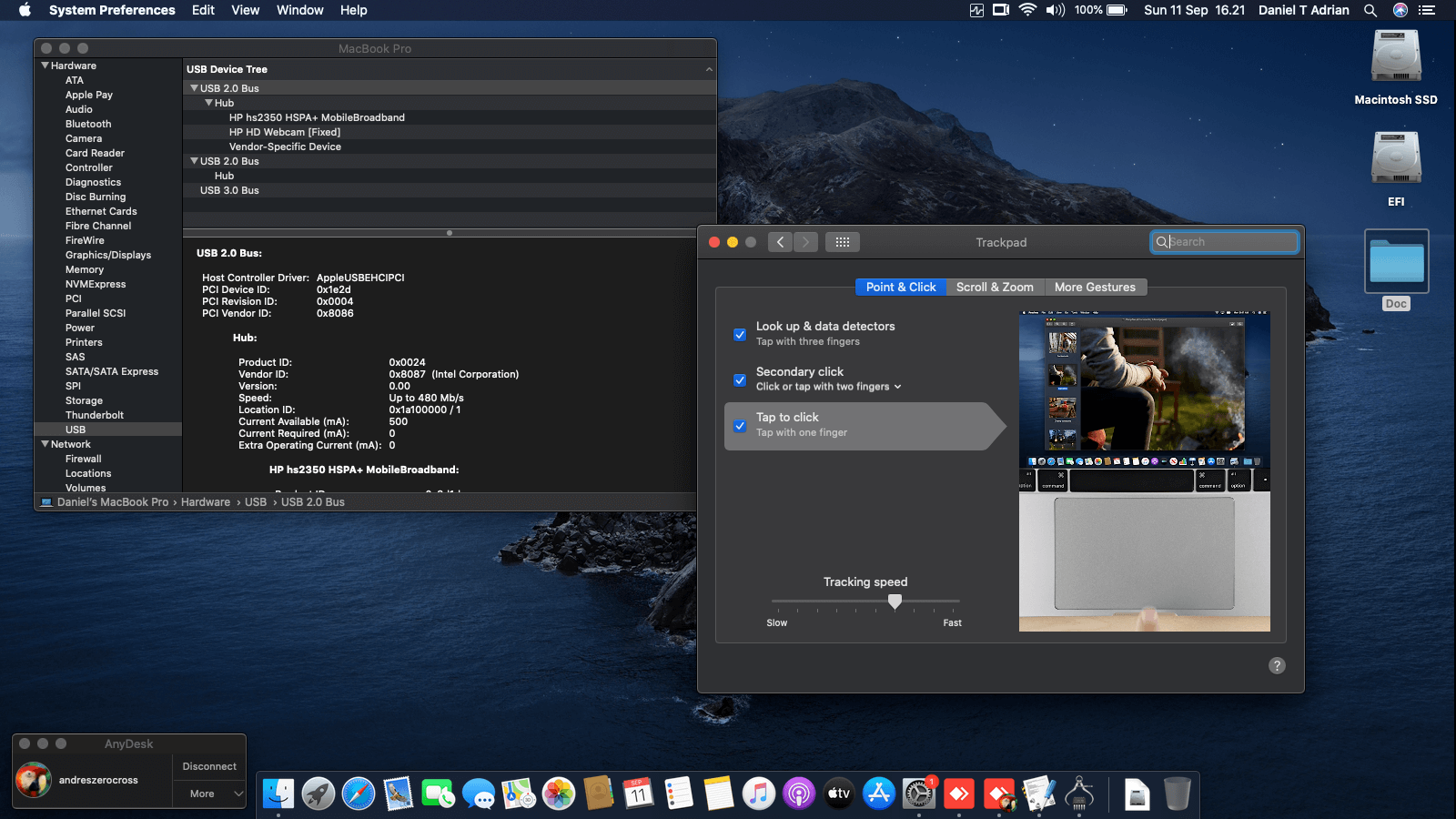The image size is (1456, 819).
Task: Switch to the Scroll & Zoom tab
Action: [995, 287]
